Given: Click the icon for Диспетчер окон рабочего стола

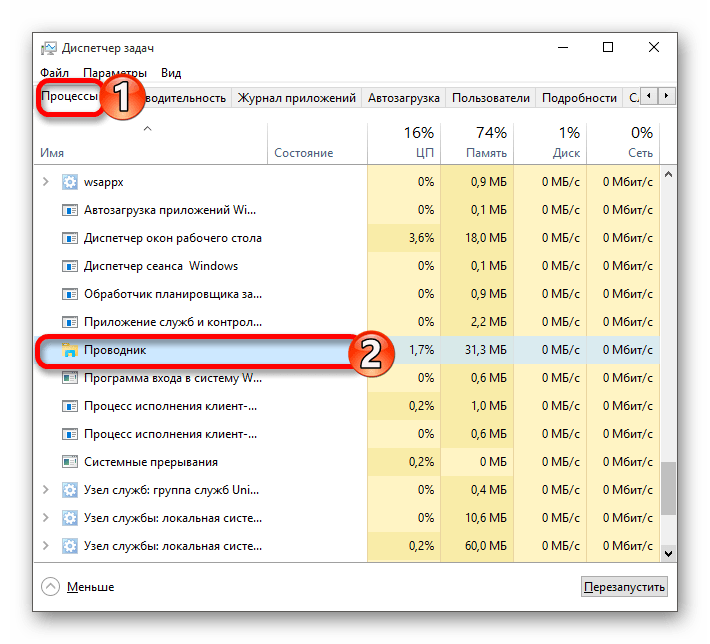Looking at the screenshot, I should point(70,238).
